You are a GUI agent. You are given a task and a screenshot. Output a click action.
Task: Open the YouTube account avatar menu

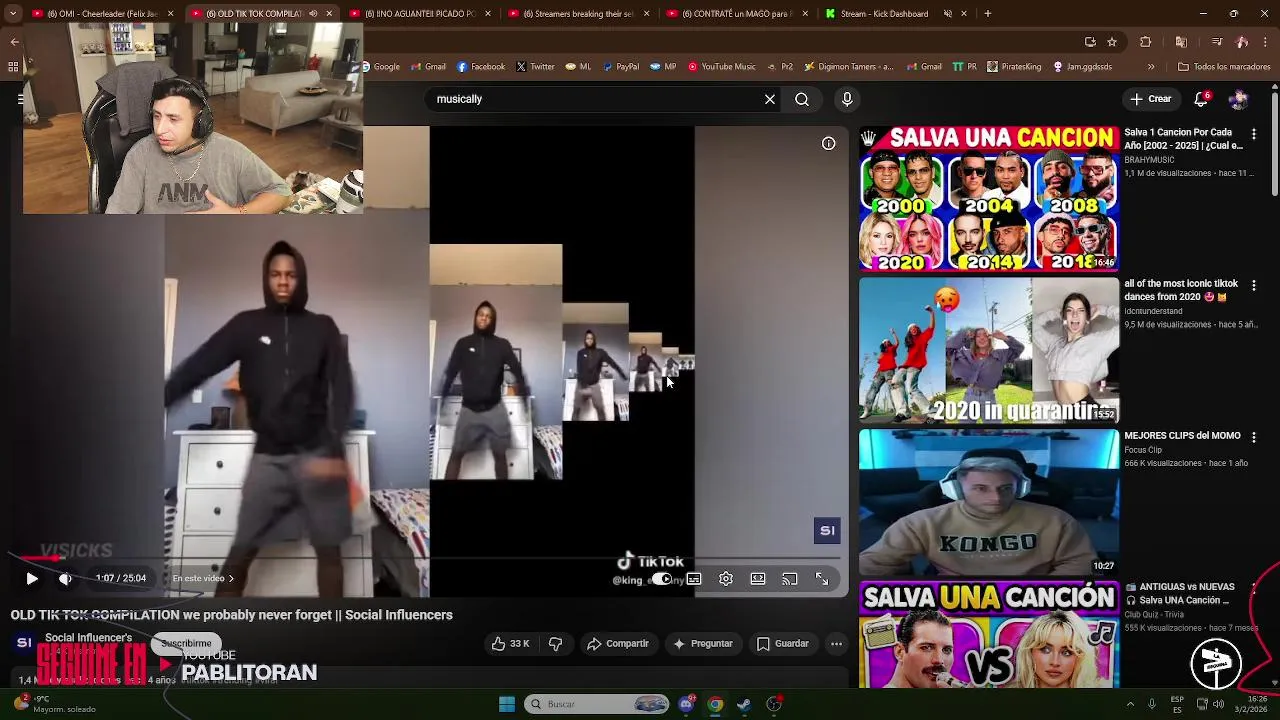pyautogui.click(x=1239, y=99)
